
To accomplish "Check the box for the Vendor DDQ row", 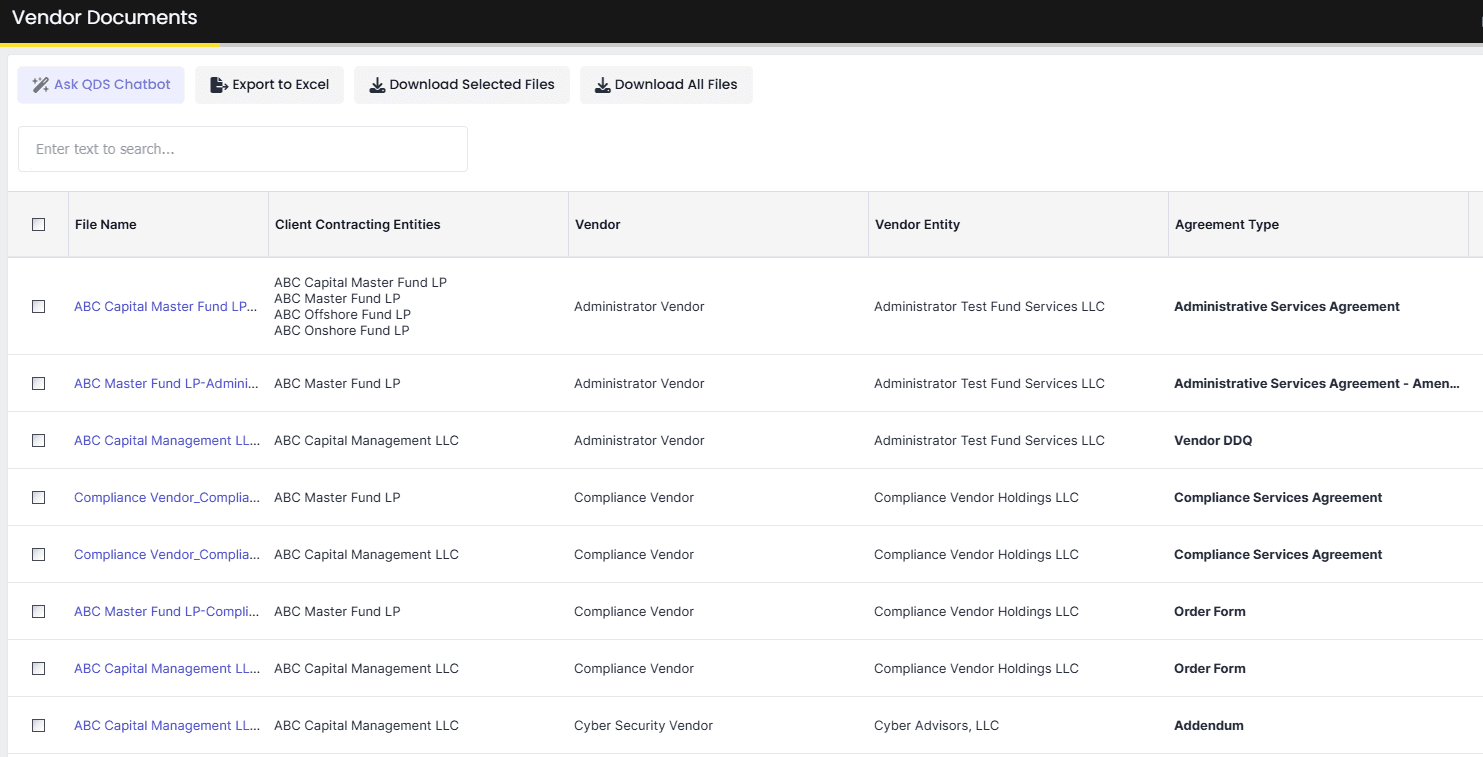I will [x=39, y=441].
